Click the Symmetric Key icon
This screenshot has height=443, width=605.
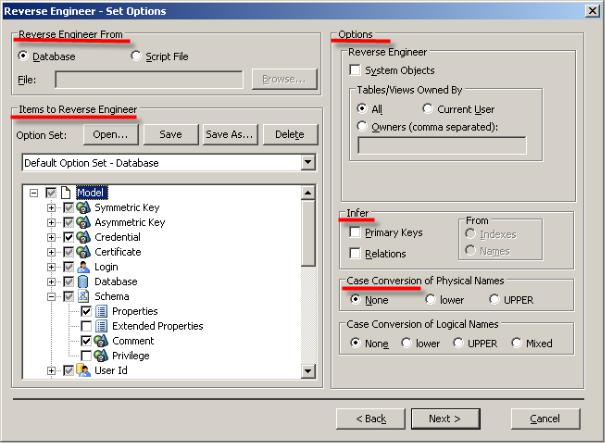tap(83, 208)
